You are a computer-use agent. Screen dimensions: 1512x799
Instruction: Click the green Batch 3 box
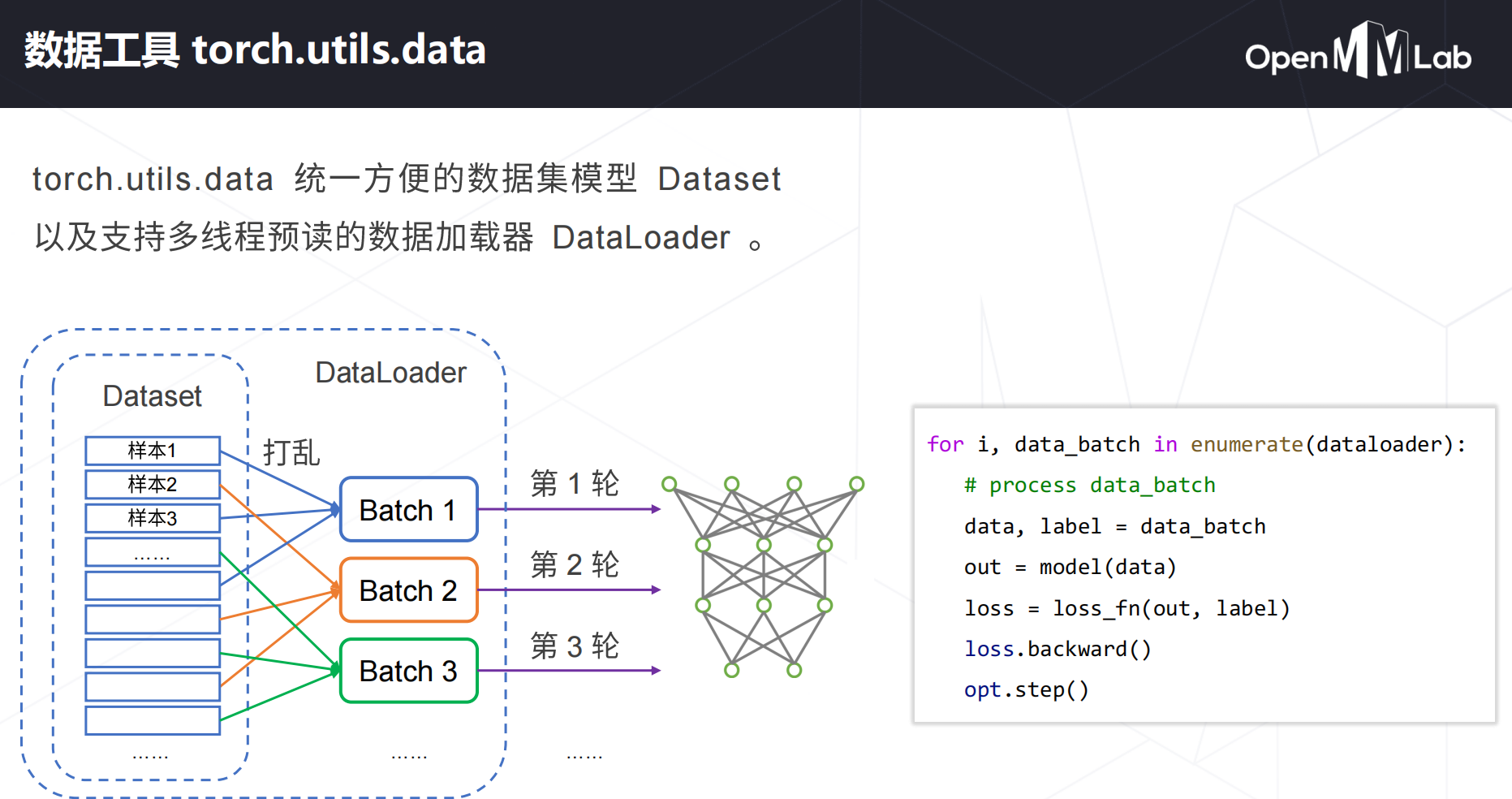coord(409,671)
